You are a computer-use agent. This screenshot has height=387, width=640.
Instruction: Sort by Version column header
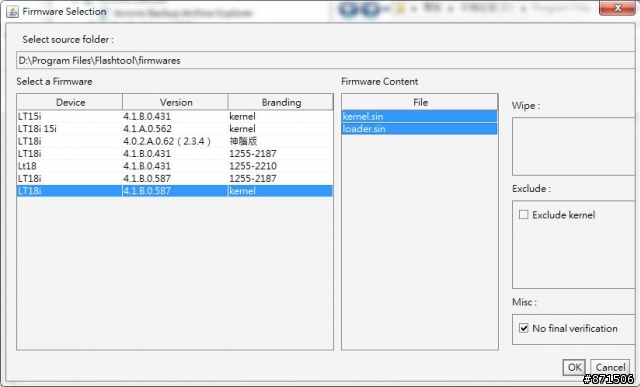(176, 102)
